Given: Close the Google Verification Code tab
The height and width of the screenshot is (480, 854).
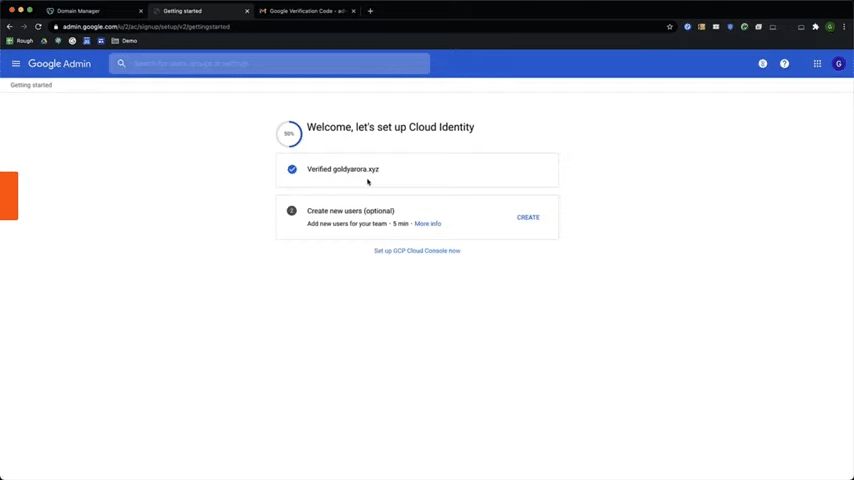Looking at the screenshot, I should 353,11.
